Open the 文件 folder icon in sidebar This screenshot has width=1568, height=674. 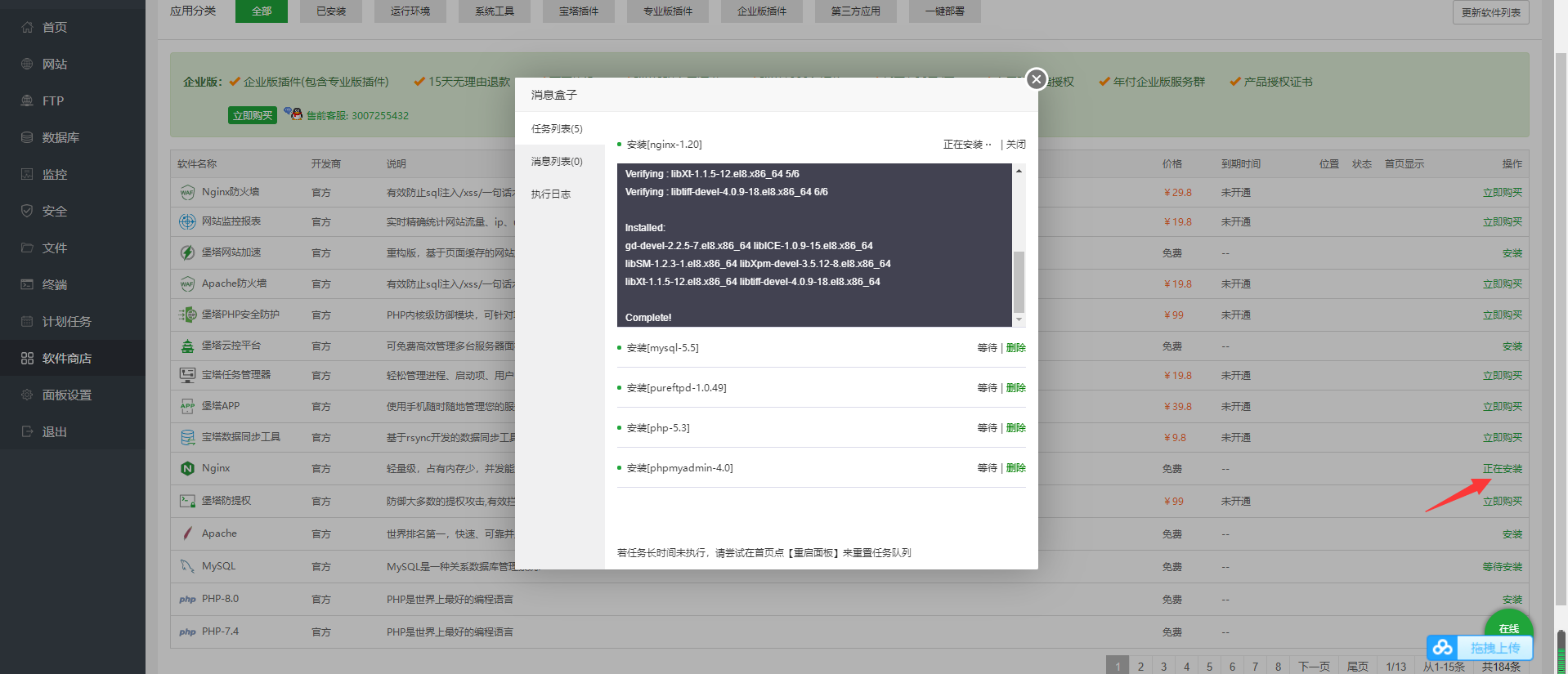click(27, 248)
